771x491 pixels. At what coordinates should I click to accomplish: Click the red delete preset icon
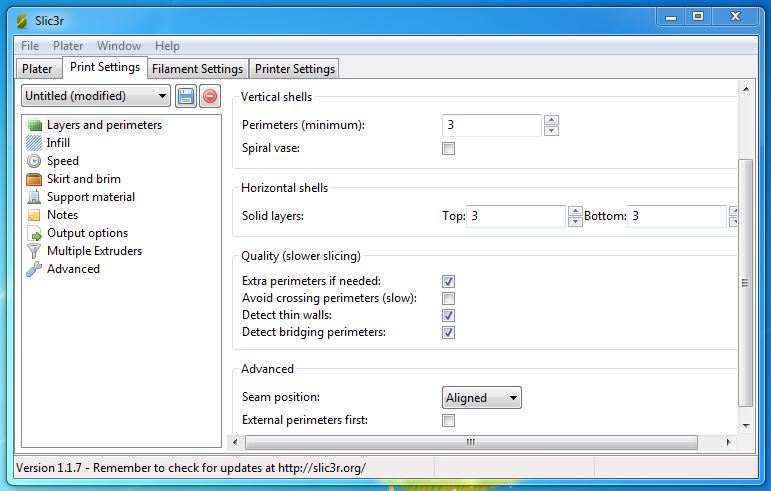click(210, 96)
